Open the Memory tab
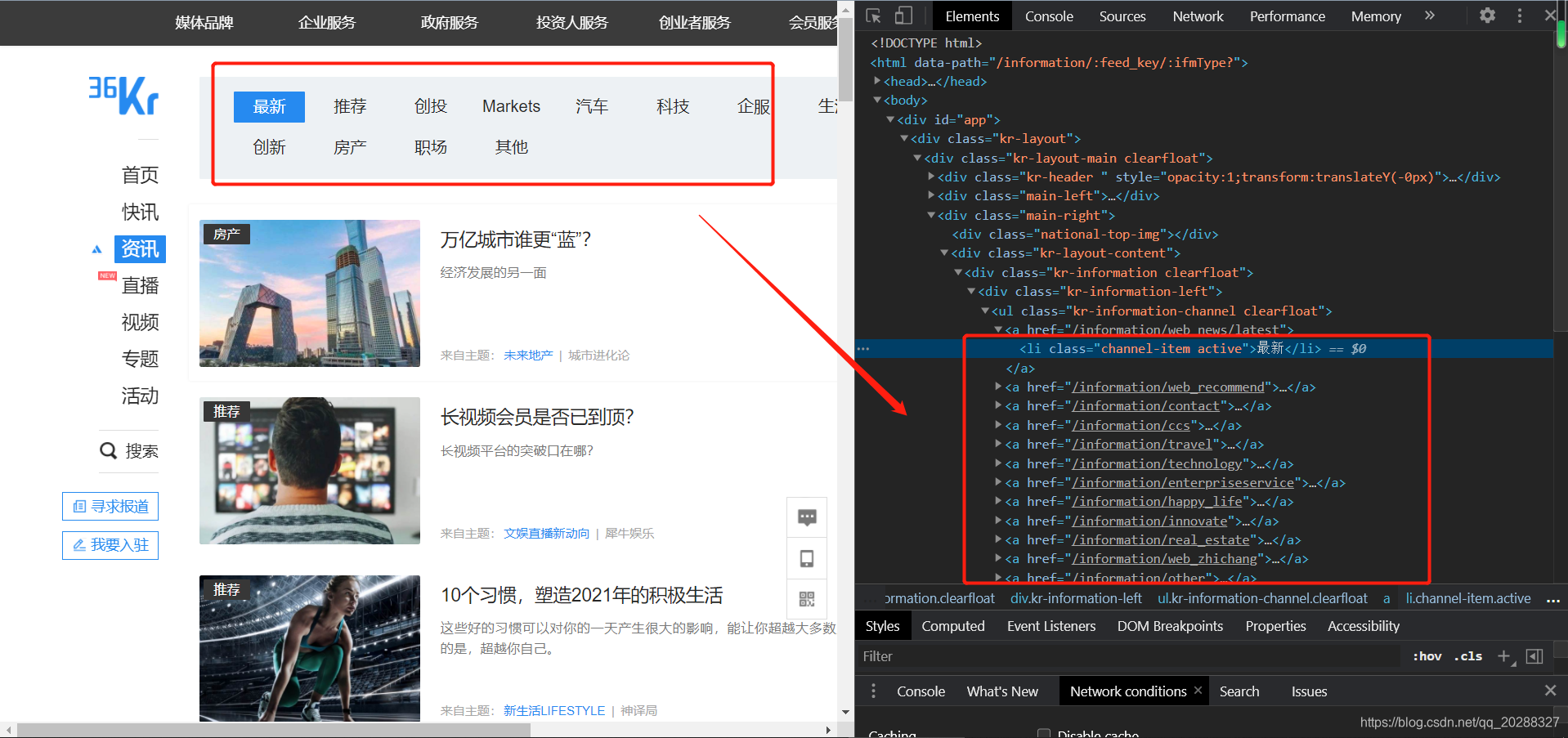This screenshot has width=1568, height=738. tap(1376, 16)
